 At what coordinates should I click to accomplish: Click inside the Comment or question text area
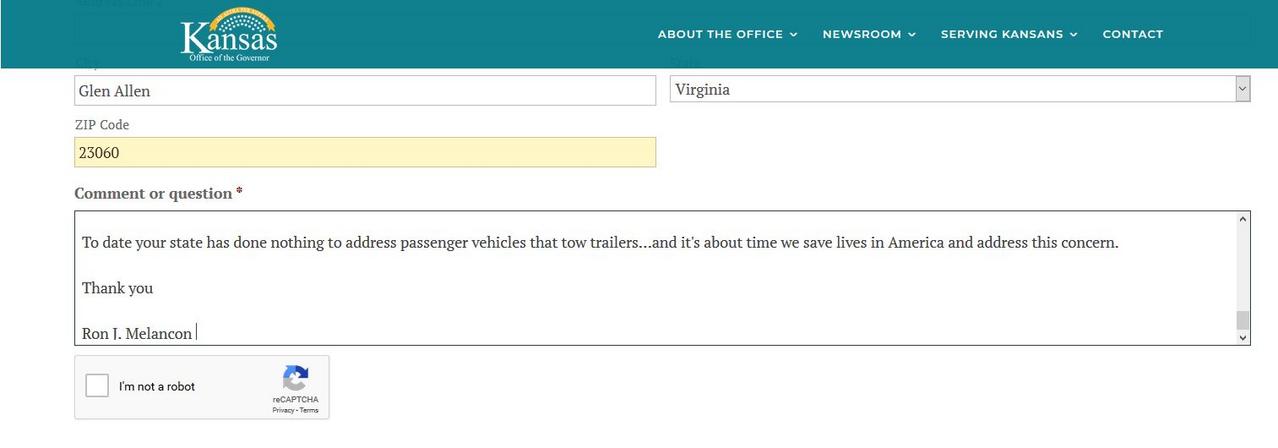point(655,278)
